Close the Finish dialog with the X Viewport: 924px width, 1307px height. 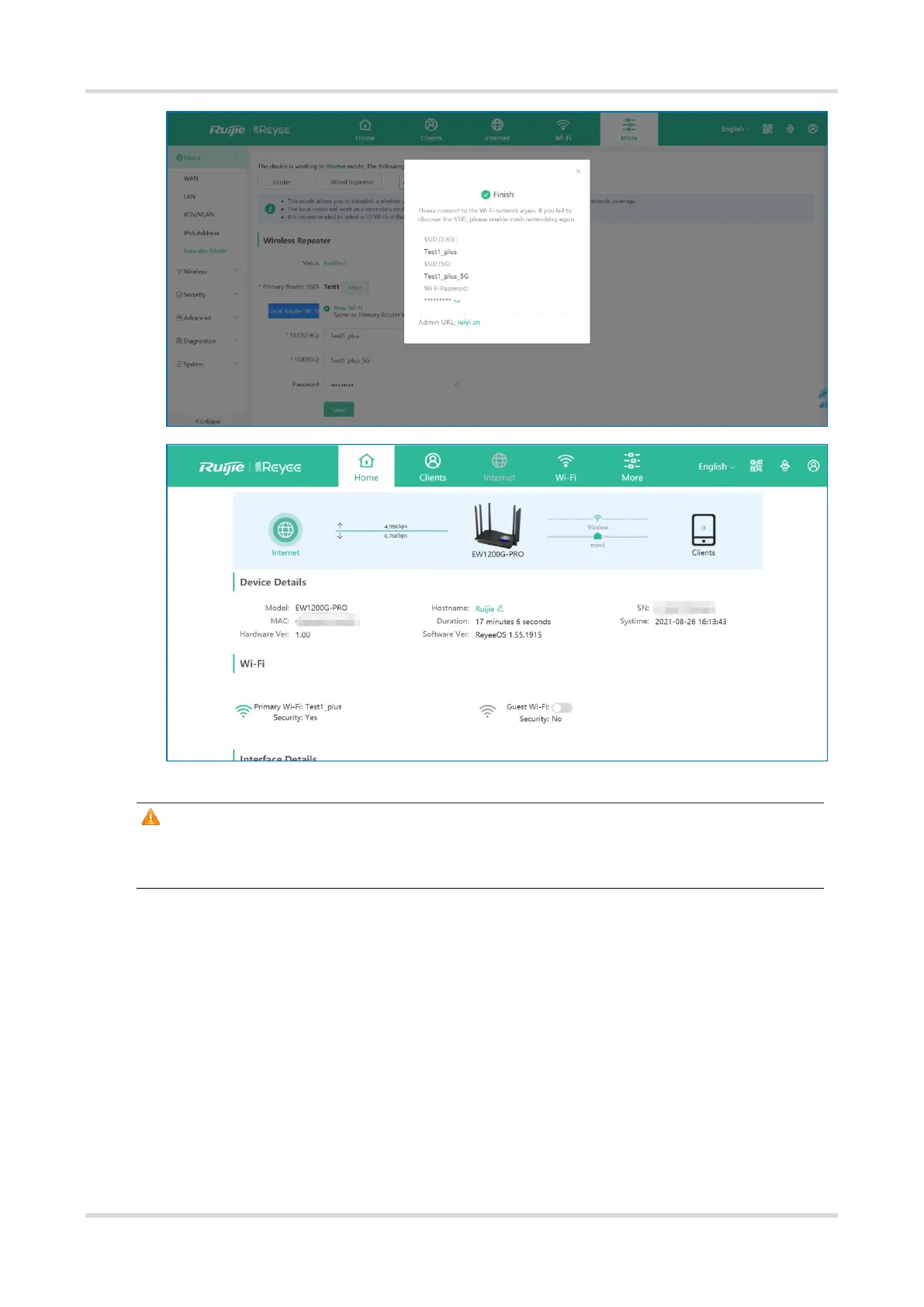click(578, 172)
